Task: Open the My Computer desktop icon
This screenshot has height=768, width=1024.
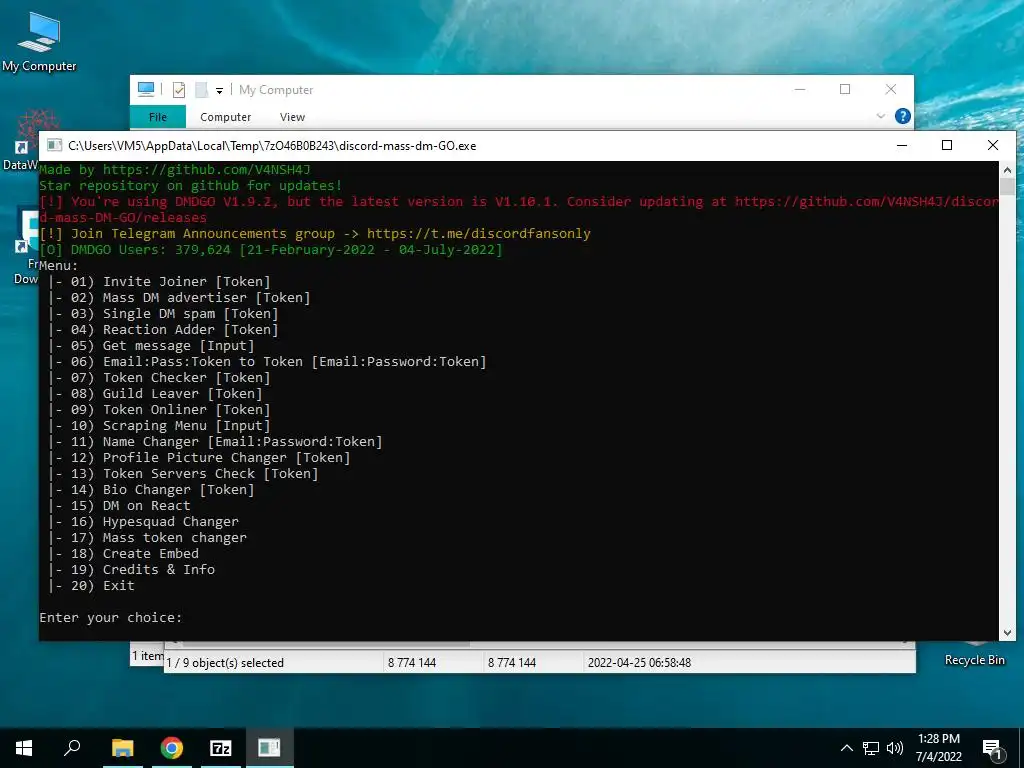Action: 39,42
